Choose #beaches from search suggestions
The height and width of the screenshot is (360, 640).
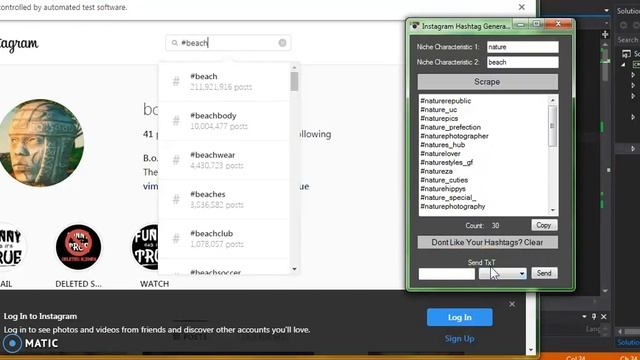click(x=223, y=199)
